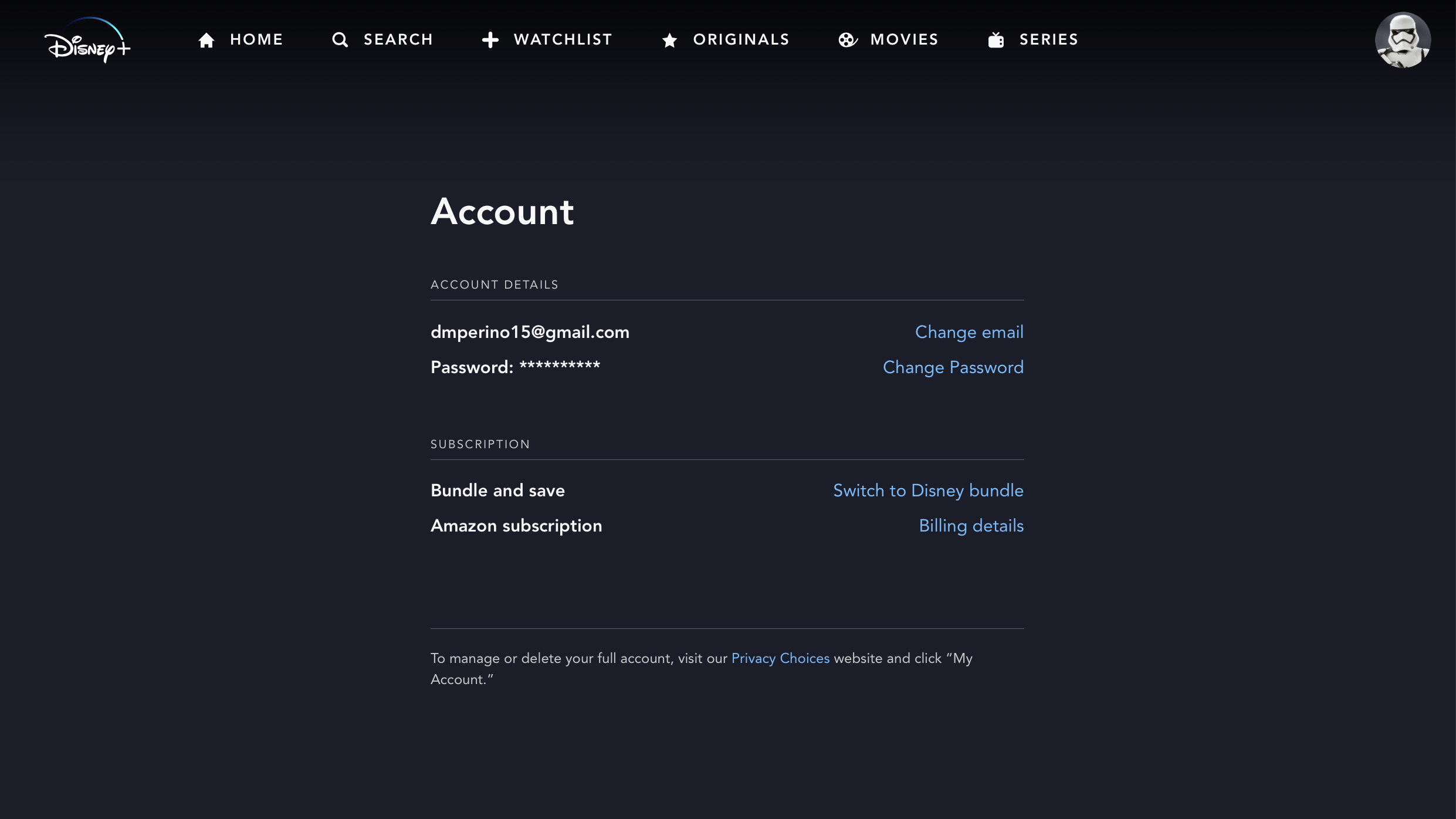Click Change Password account option
Image resolution: width=1456 pixels, height=819 pixels.
[953, 367]
